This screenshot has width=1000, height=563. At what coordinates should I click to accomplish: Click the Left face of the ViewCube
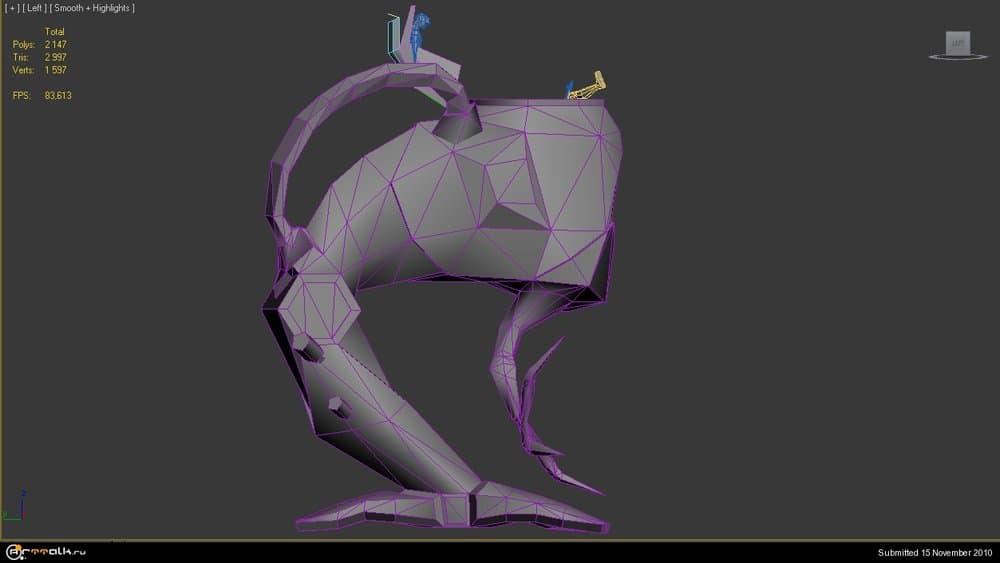(x=957, y=42)
